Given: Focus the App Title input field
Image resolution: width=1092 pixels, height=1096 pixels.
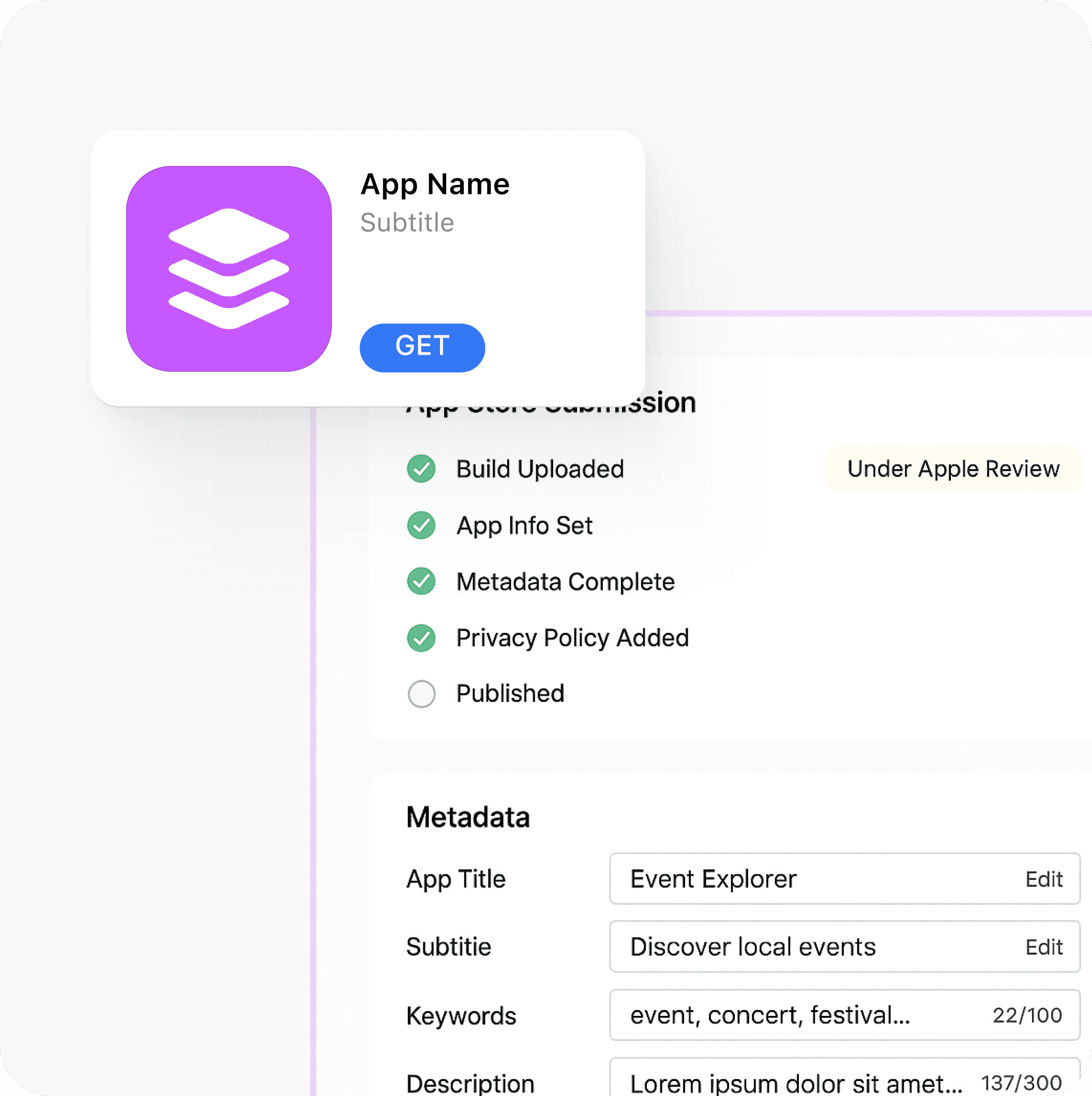Looking at the screenshot, I should [x=794, y=879].
